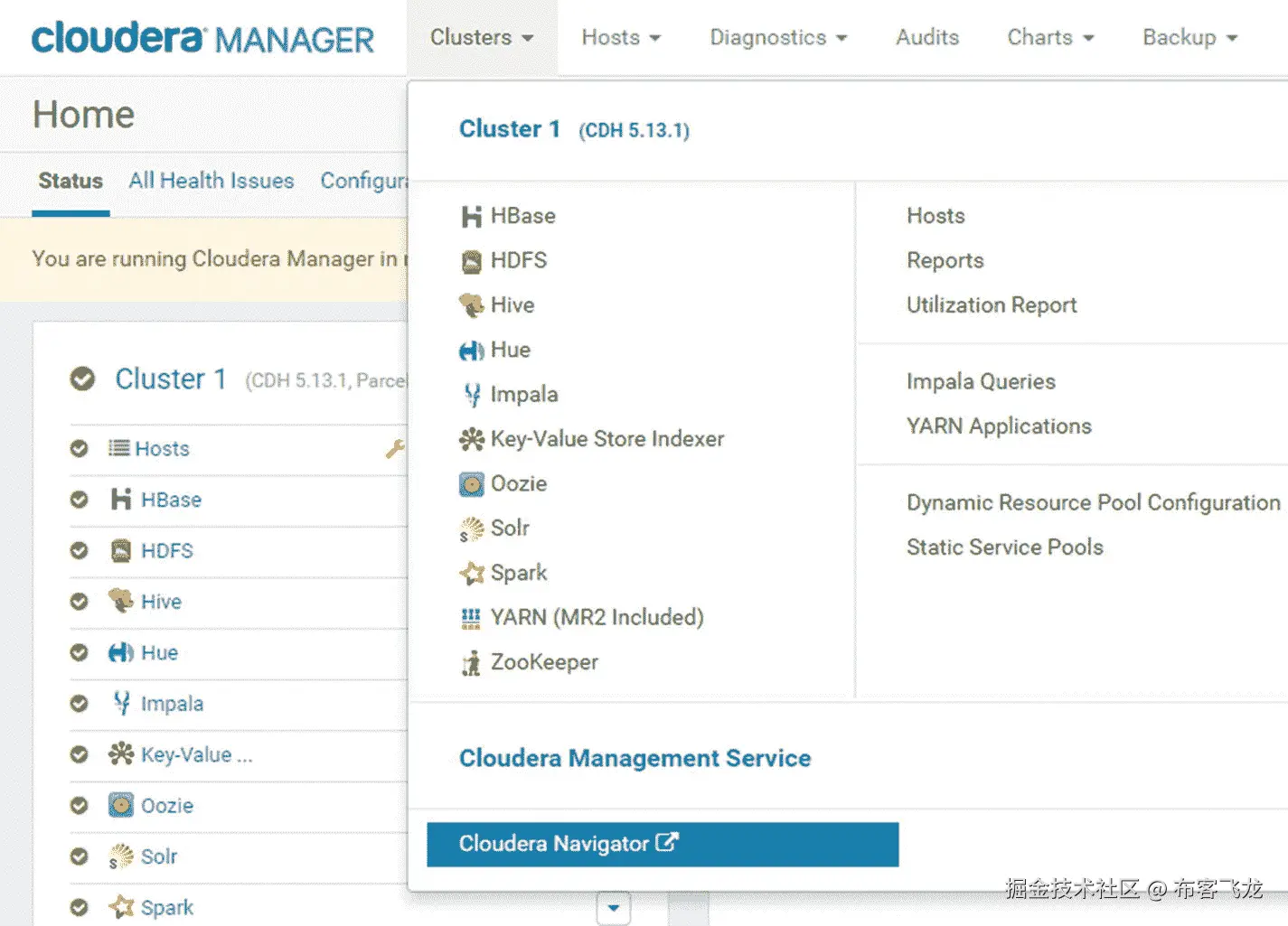Select YARN (MR2 Included) in dropdown
1288x926 pixels.
click(597, 617)
